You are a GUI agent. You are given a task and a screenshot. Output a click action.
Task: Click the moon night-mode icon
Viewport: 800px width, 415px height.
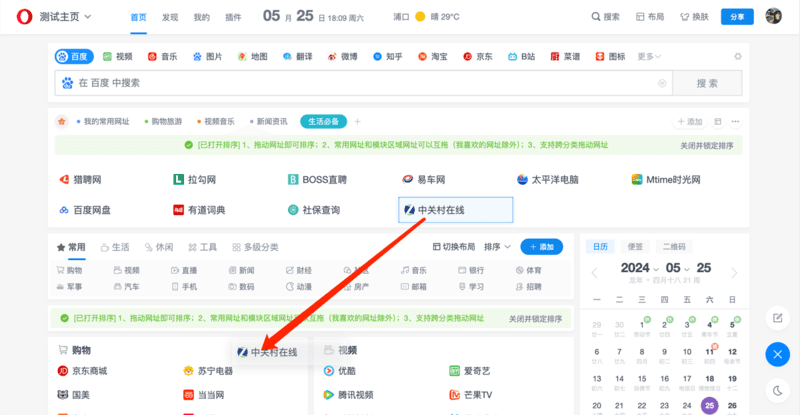[778, 390]
